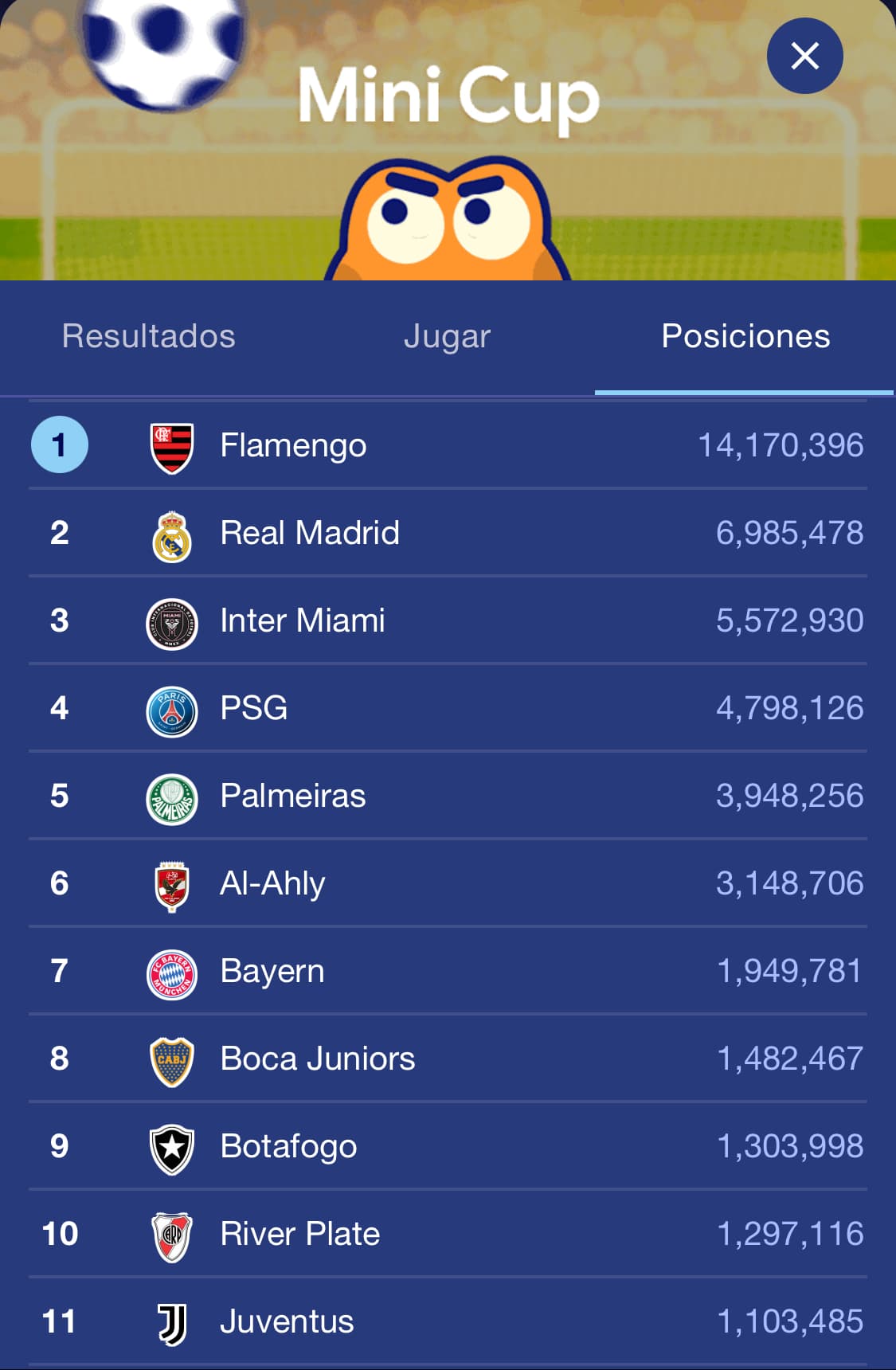The height and width of the screenshot is (1370, 896).
Task: Click the Inter Miami badge icon
Action: click(x=172, y=624)
